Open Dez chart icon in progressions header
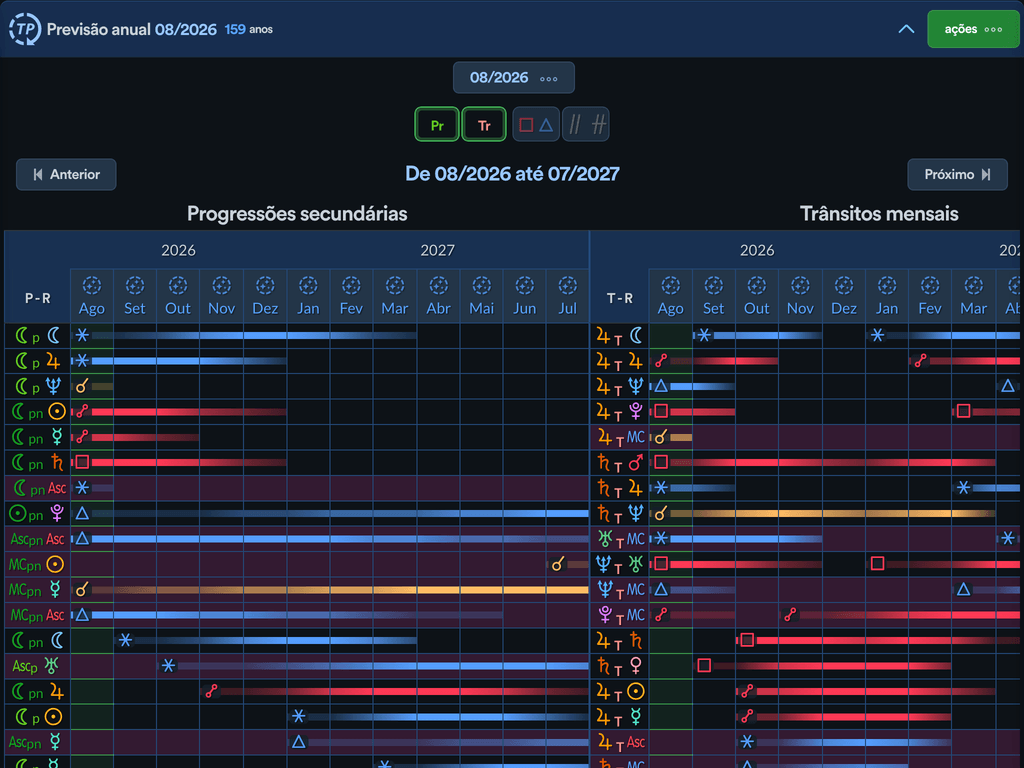This screenshot has width=1024, height=768. click(x=265, y=285)
